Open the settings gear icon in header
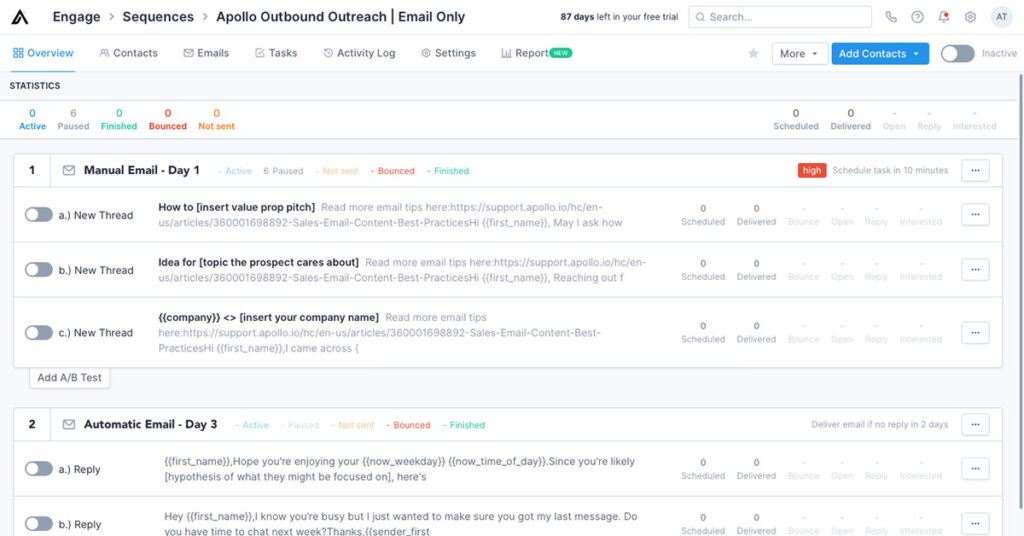Image resolution: width=1024 pixels, height=536 pixels. click(x=970, y=17)
